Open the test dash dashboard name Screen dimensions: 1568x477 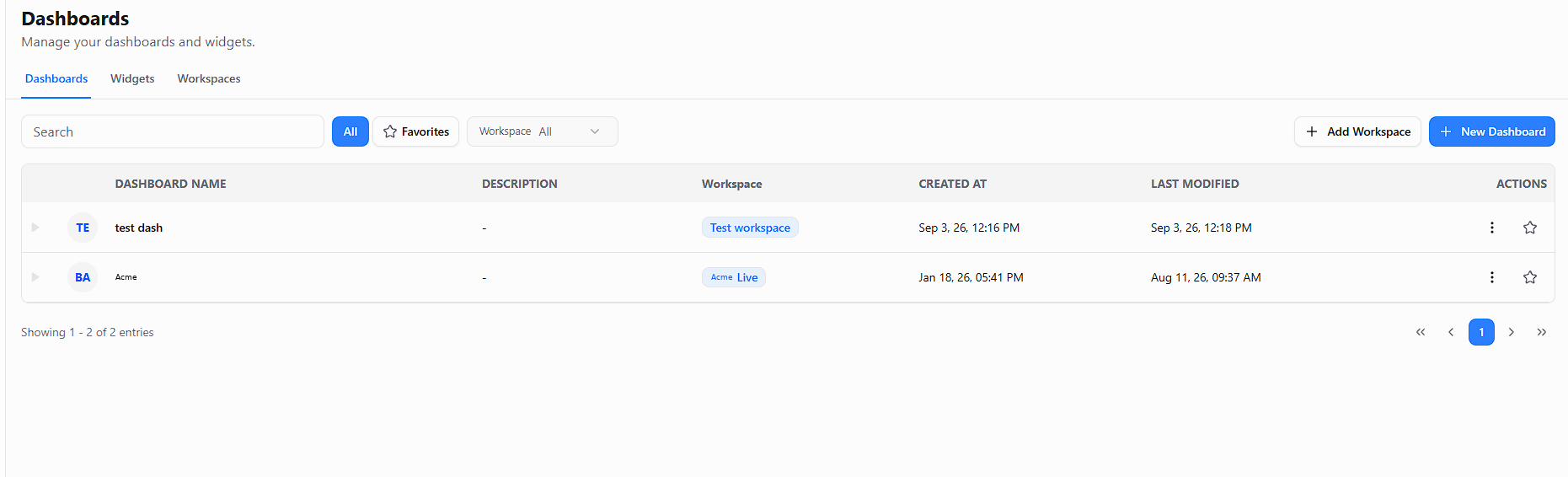139,228
